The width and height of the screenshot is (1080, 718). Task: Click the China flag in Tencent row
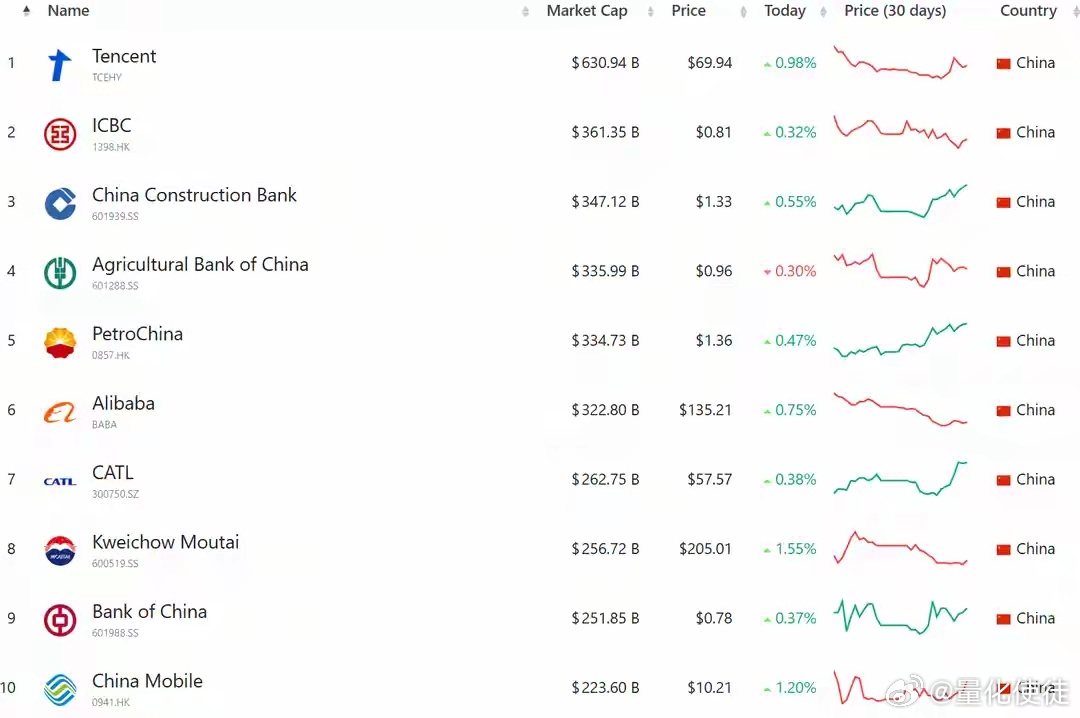point(1003,64)
